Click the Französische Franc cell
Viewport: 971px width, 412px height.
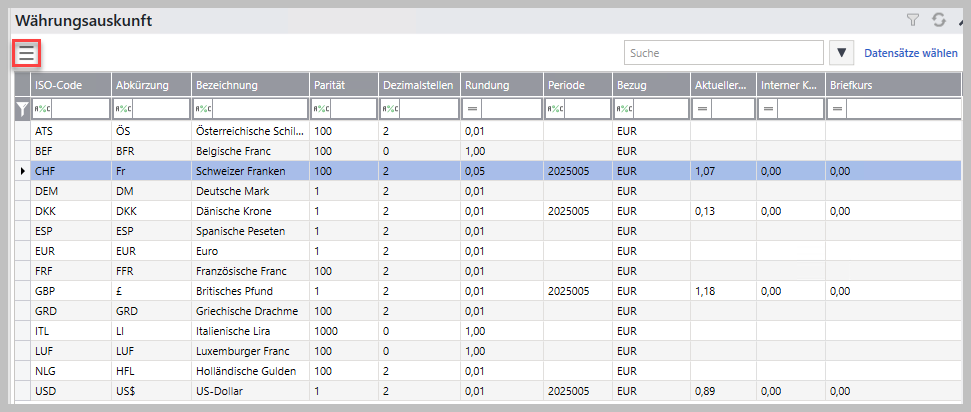coord(251,271)
